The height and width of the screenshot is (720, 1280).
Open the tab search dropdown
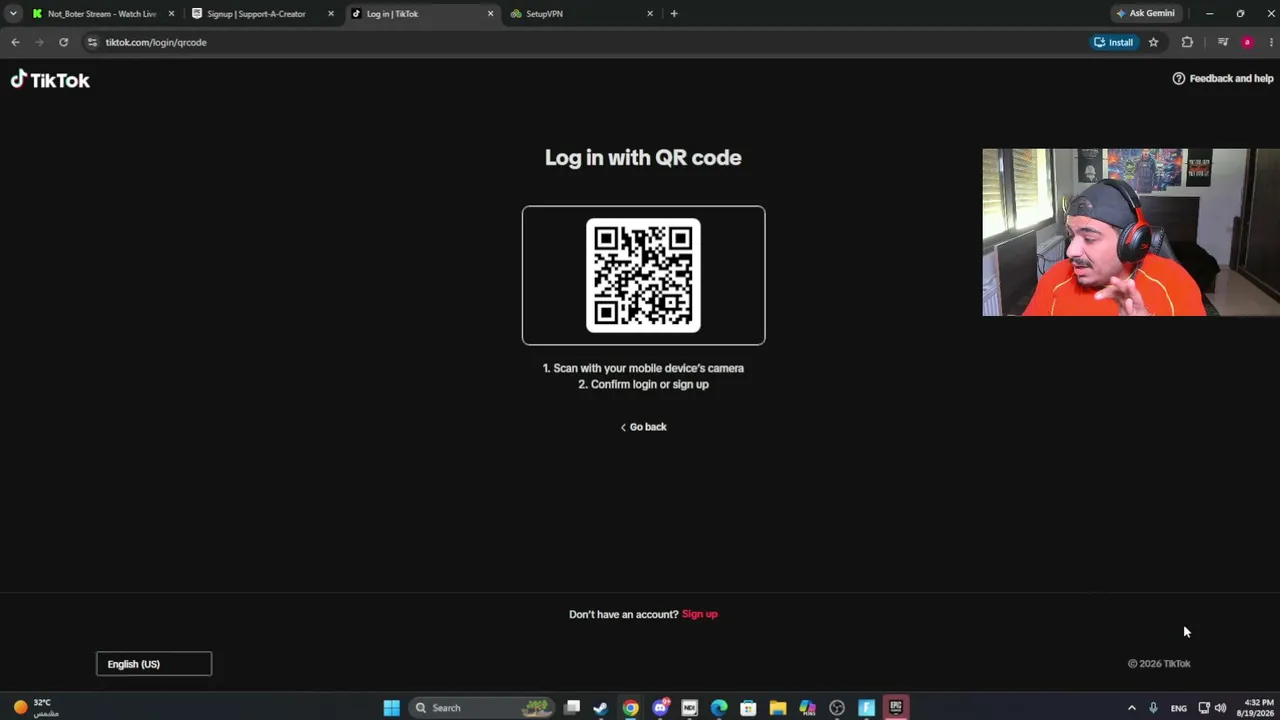click(x=13, y=14)
